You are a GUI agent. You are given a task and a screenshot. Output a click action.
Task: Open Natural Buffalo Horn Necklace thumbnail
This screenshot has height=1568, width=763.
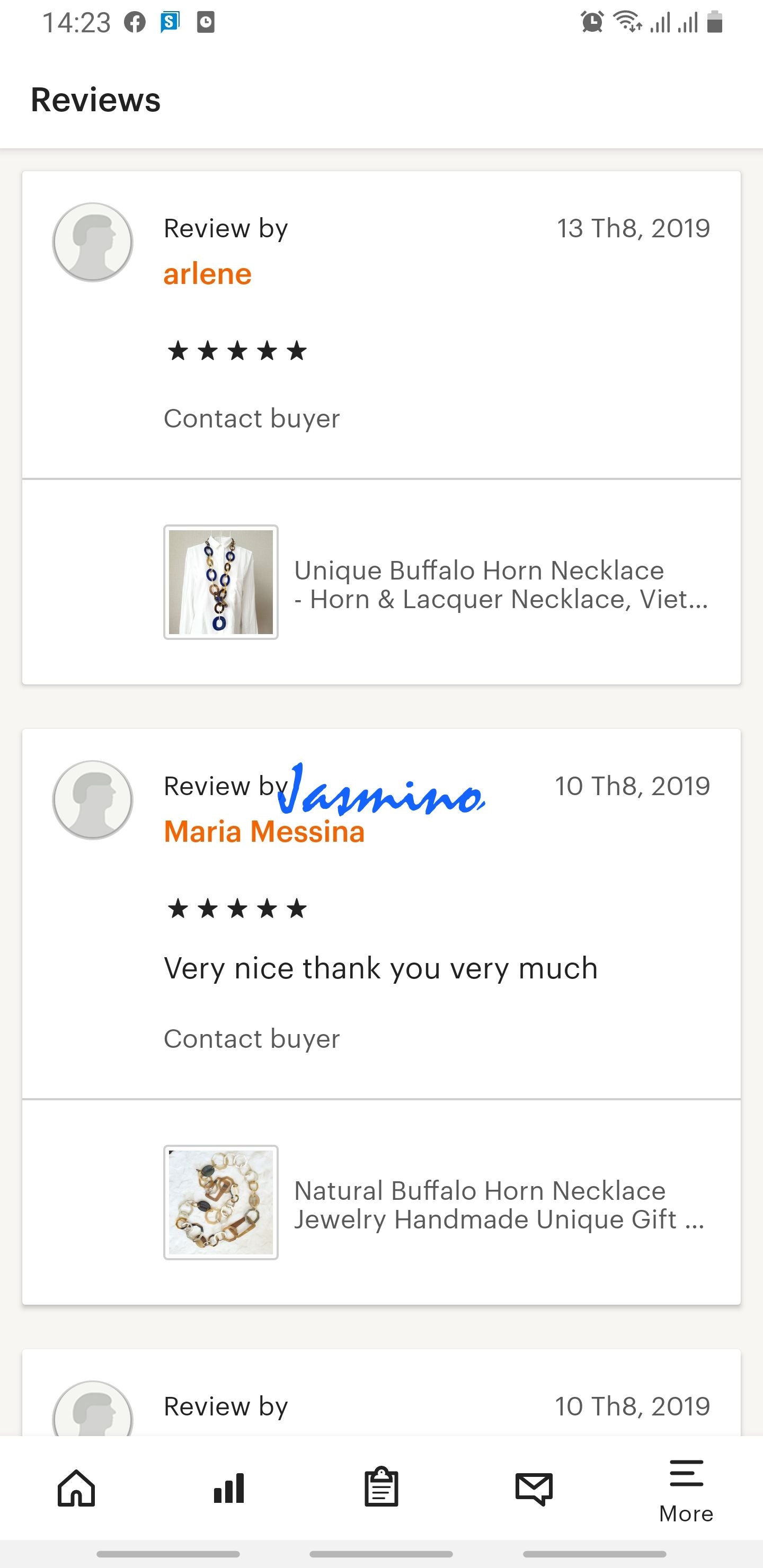pos(221,1202)
